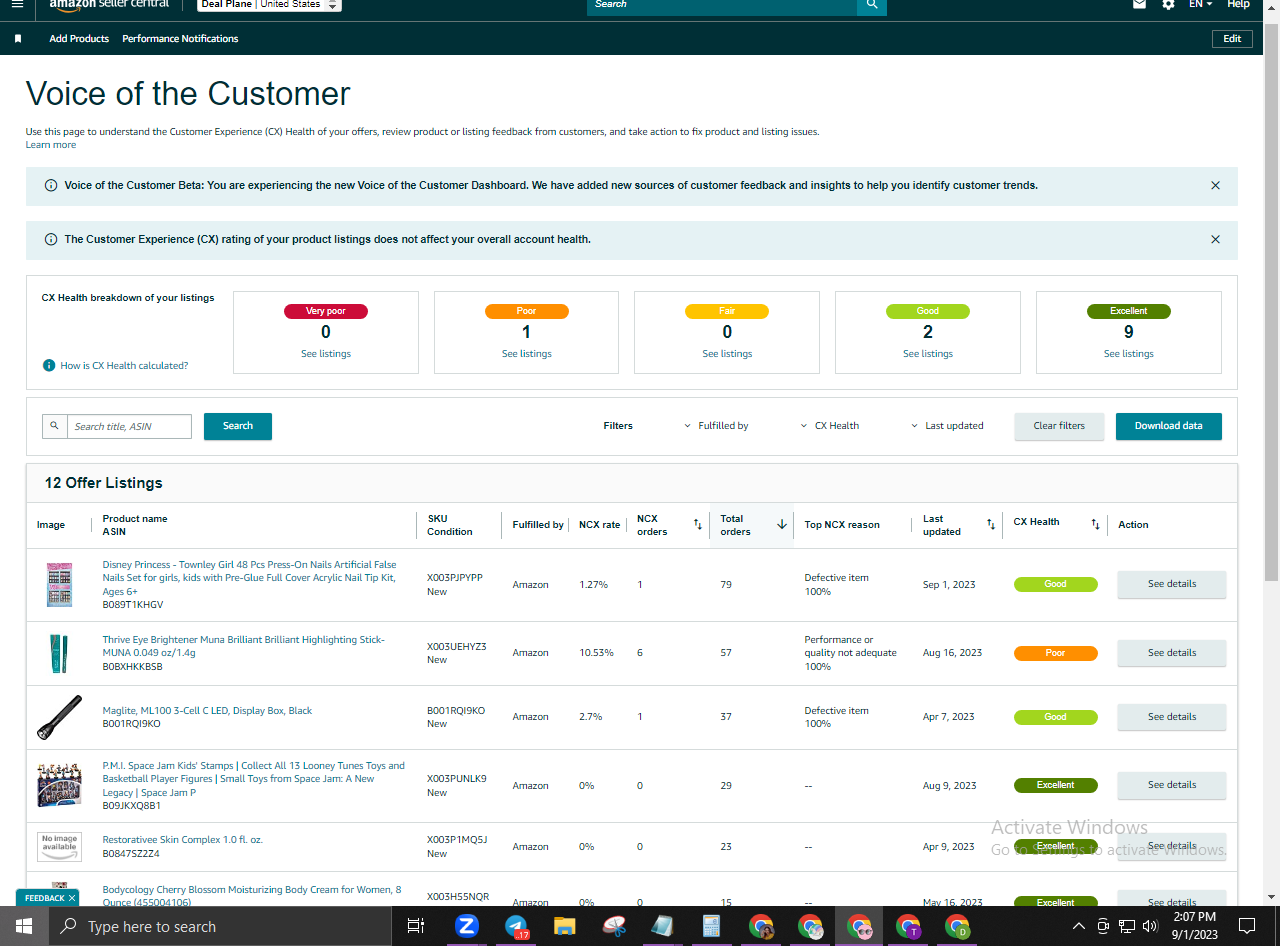Click the Maglite flashlight product thumbnail
Viewport: 1280px width, 946px height.
60,717
